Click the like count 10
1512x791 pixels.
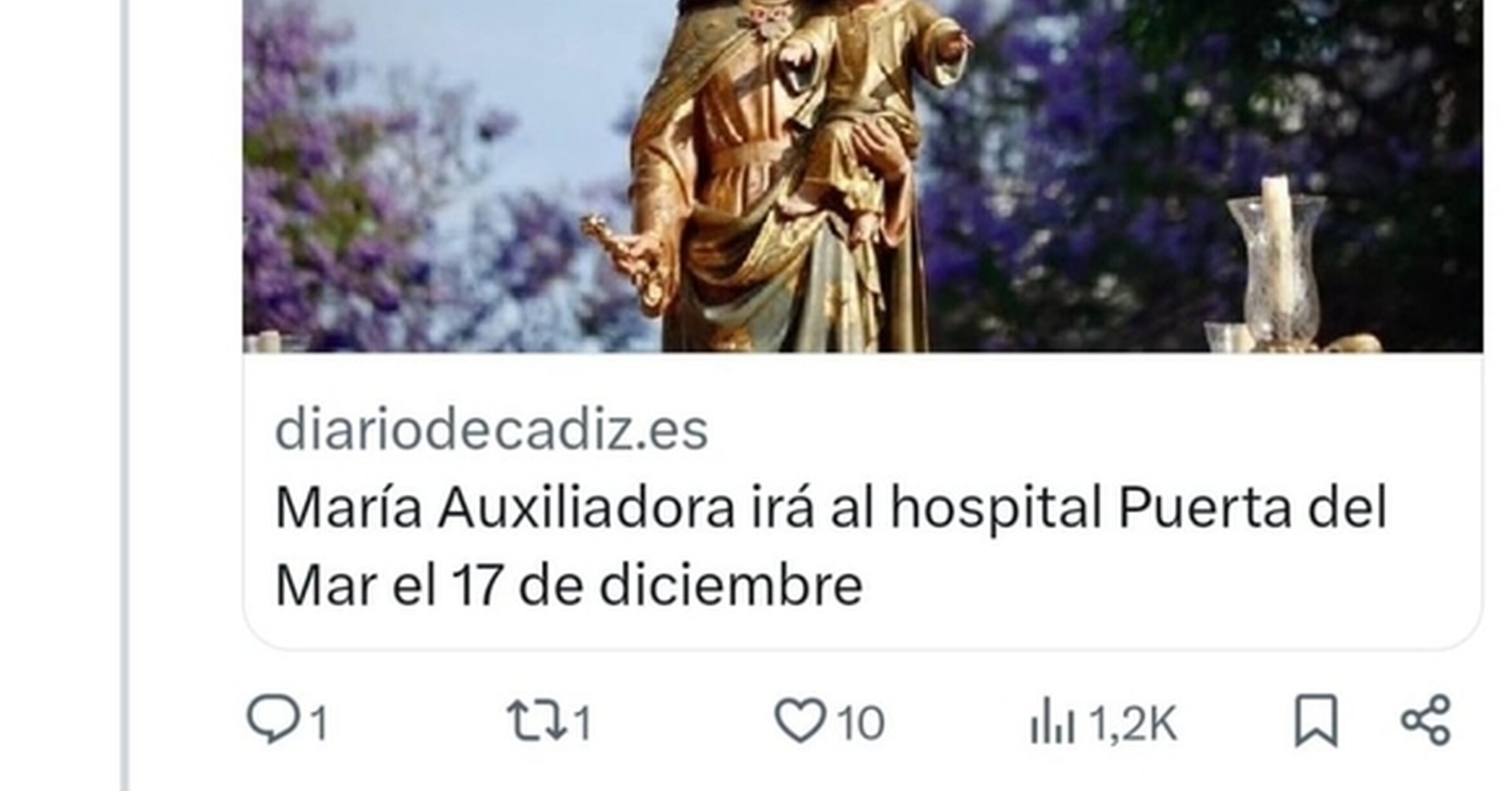[860, 723]
